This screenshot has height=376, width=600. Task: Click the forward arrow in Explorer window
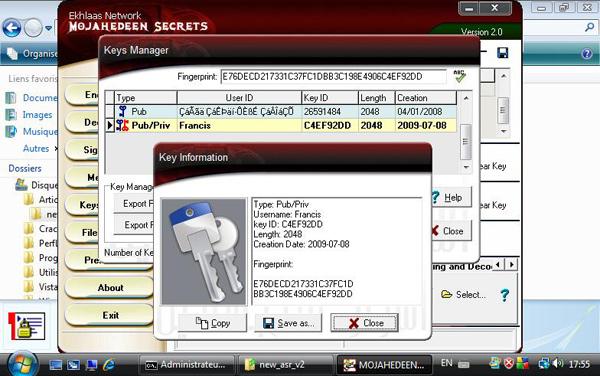[33, 28]
